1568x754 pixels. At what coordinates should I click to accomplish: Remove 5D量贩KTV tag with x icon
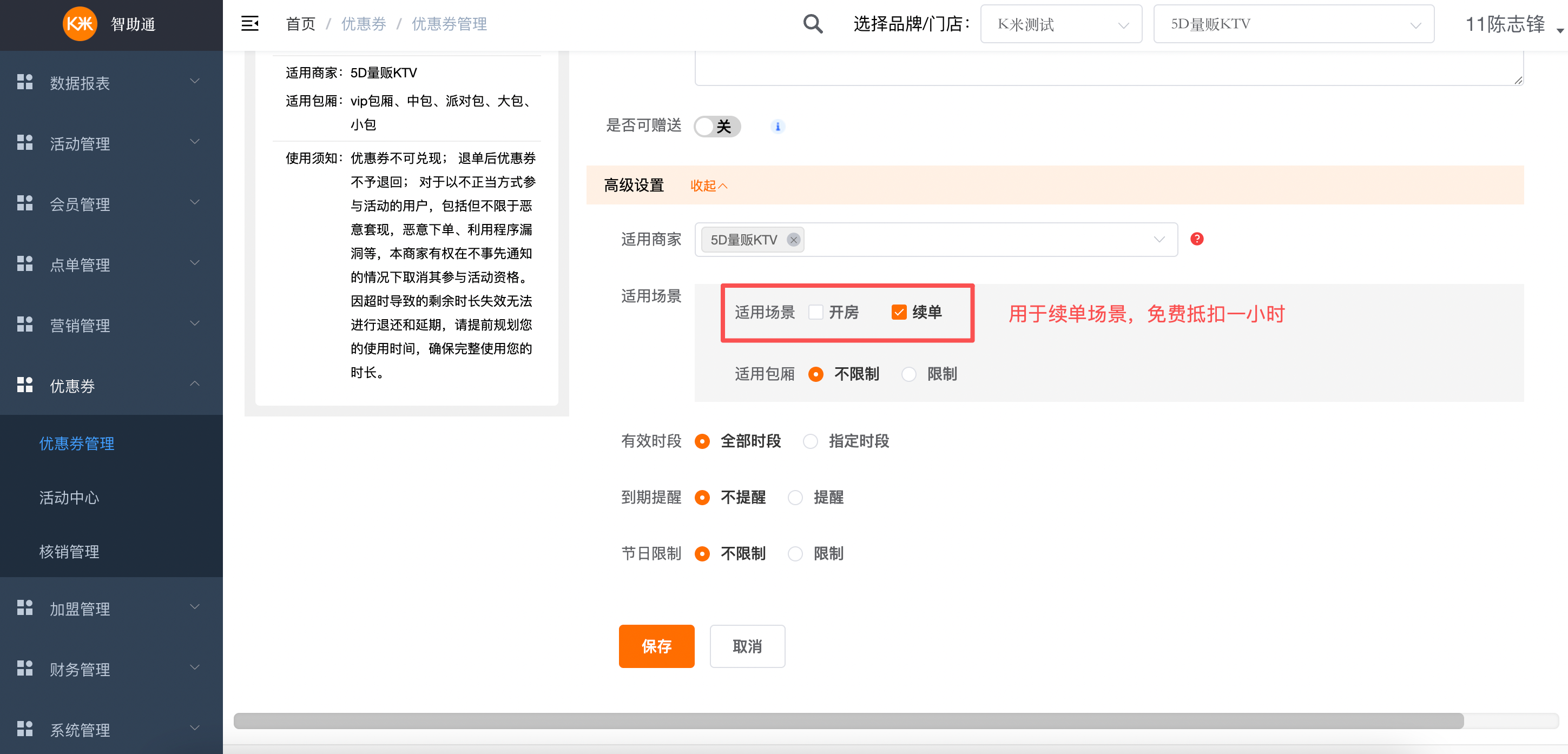[793, 240]
